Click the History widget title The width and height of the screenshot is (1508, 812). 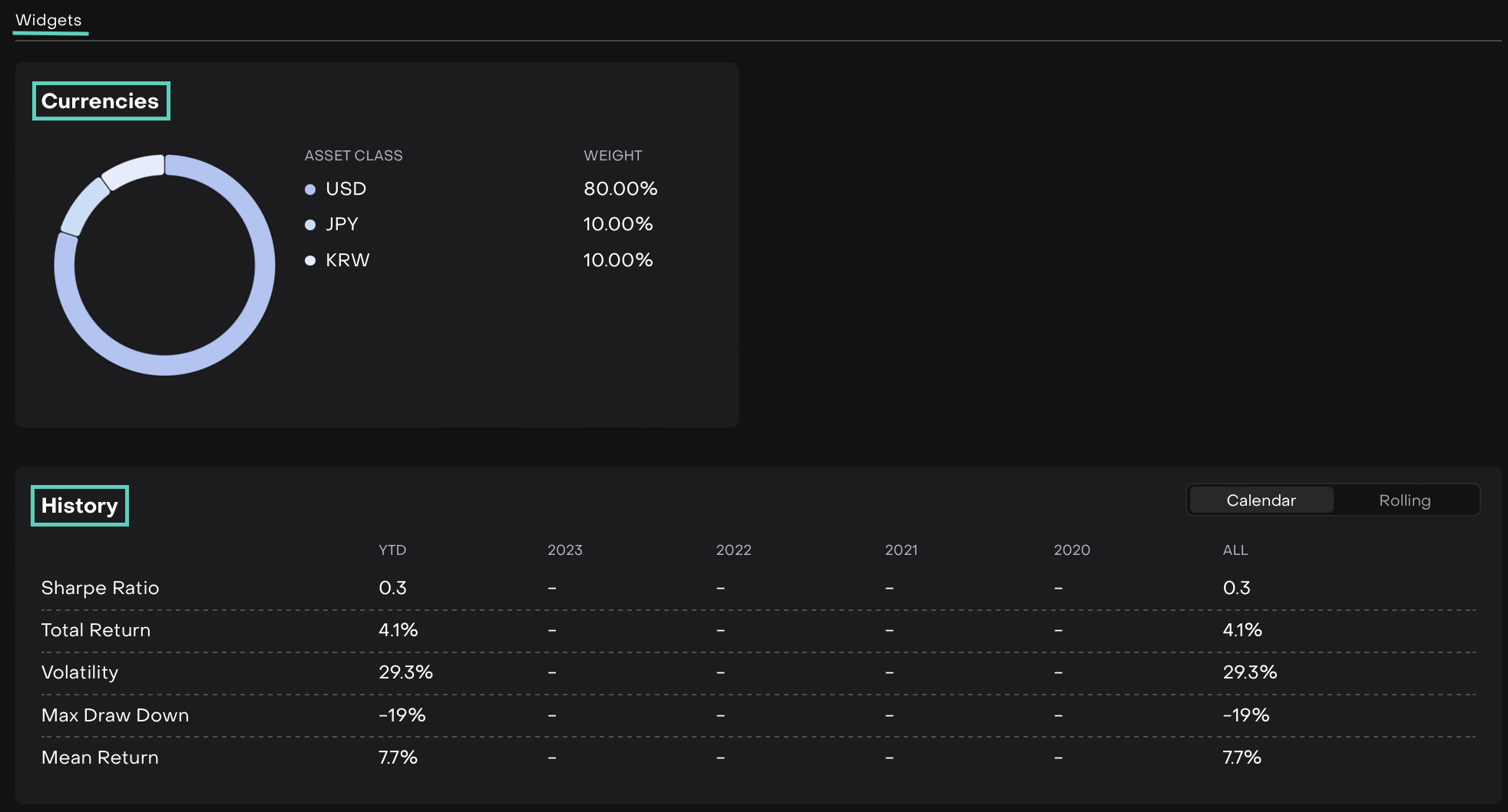pyautogui.click(x=80, y=506)
